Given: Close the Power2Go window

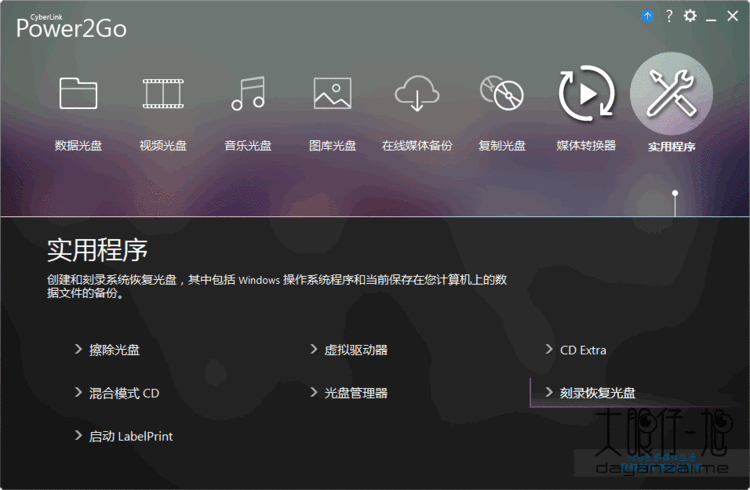Looking at the screenshot, I should pos(732,16).
